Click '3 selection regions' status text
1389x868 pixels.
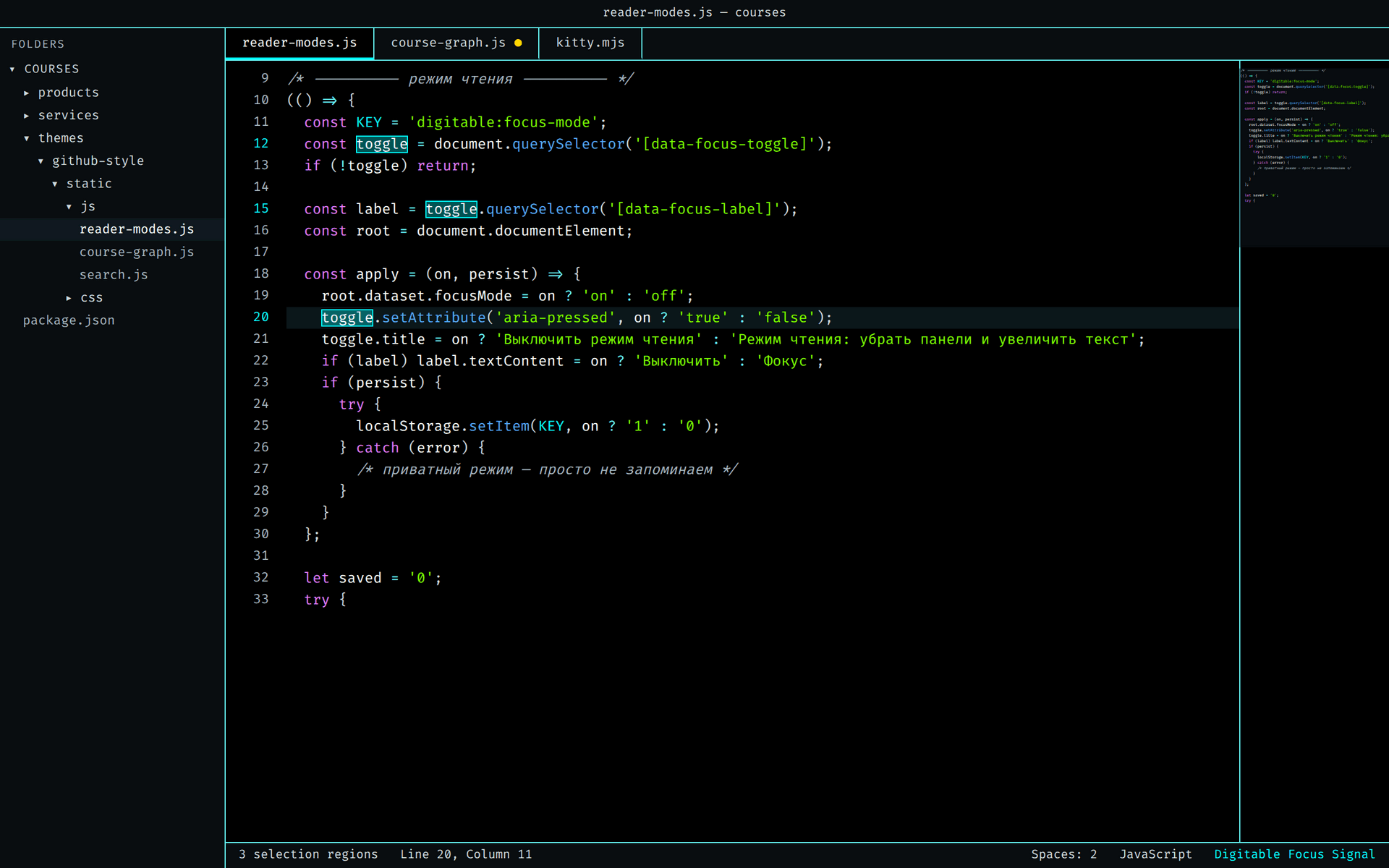[308, 854]
